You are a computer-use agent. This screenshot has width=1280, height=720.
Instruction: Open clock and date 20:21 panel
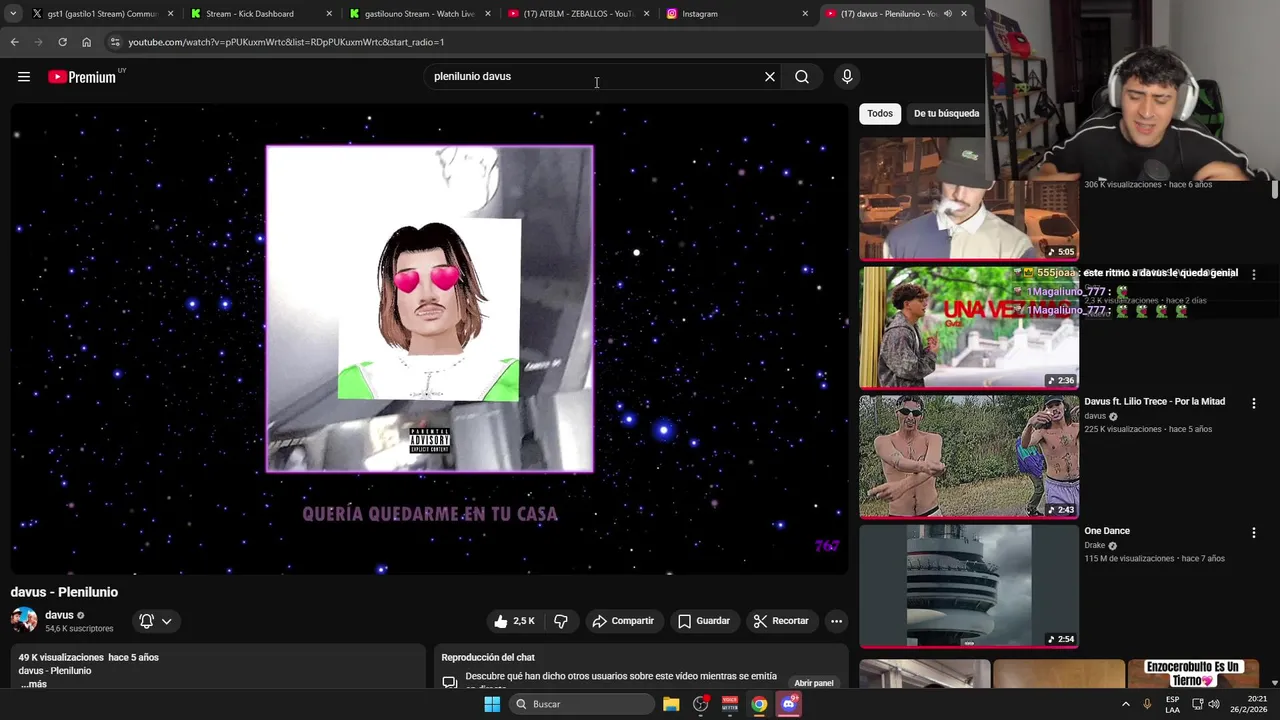coord(1249,704)
